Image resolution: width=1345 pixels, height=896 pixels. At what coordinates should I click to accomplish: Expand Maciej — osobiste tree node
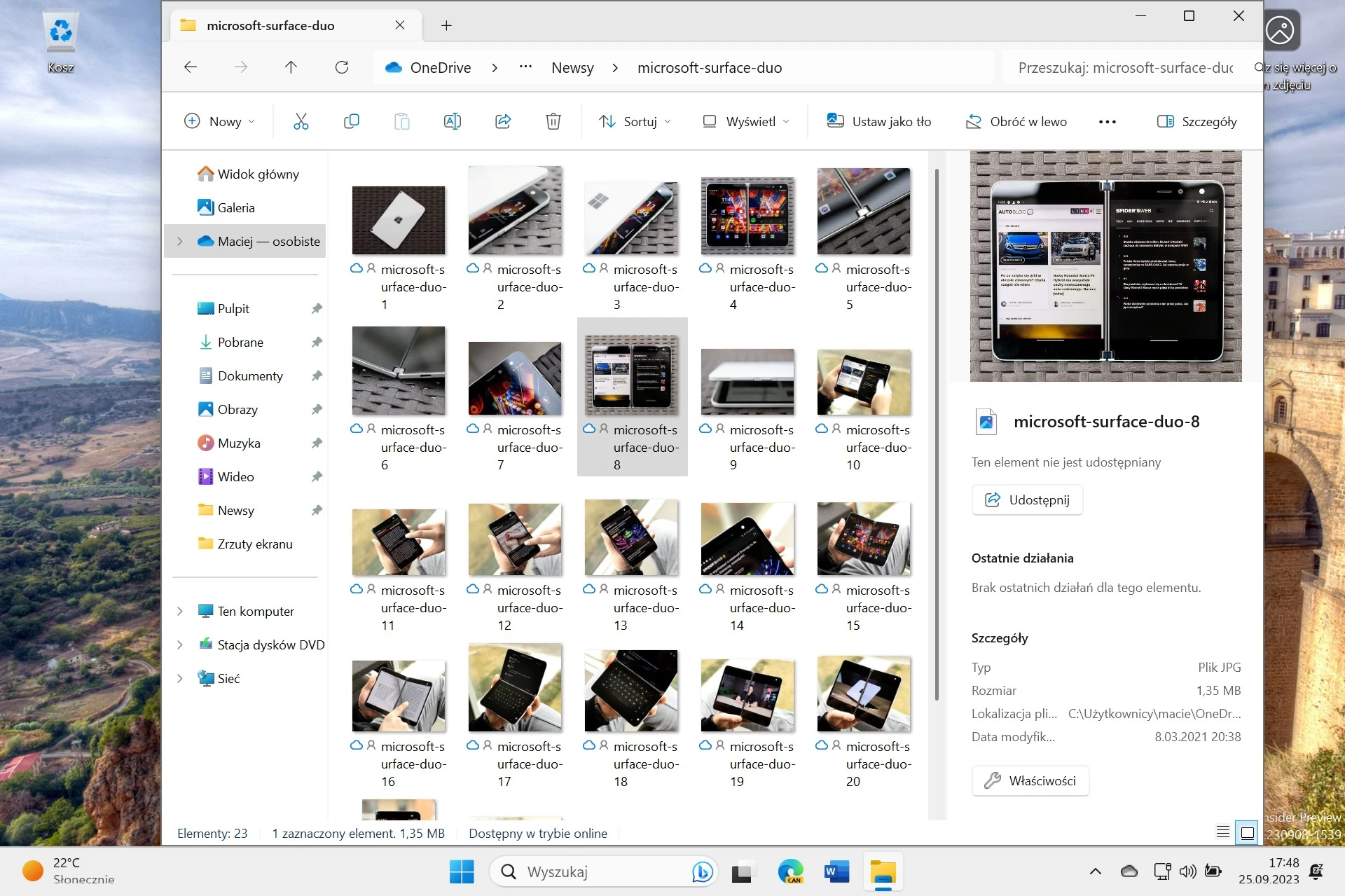[180, 241]
